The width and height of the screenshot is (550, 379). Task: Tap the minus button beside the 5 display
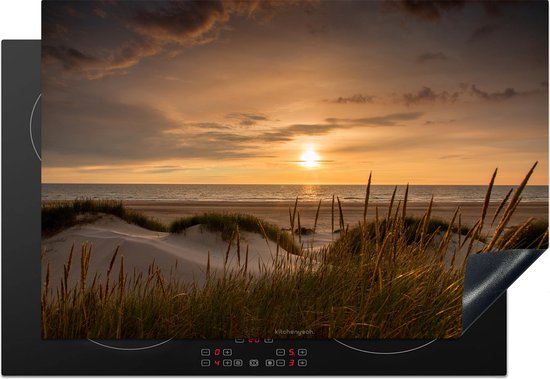[x=281, y=352]
